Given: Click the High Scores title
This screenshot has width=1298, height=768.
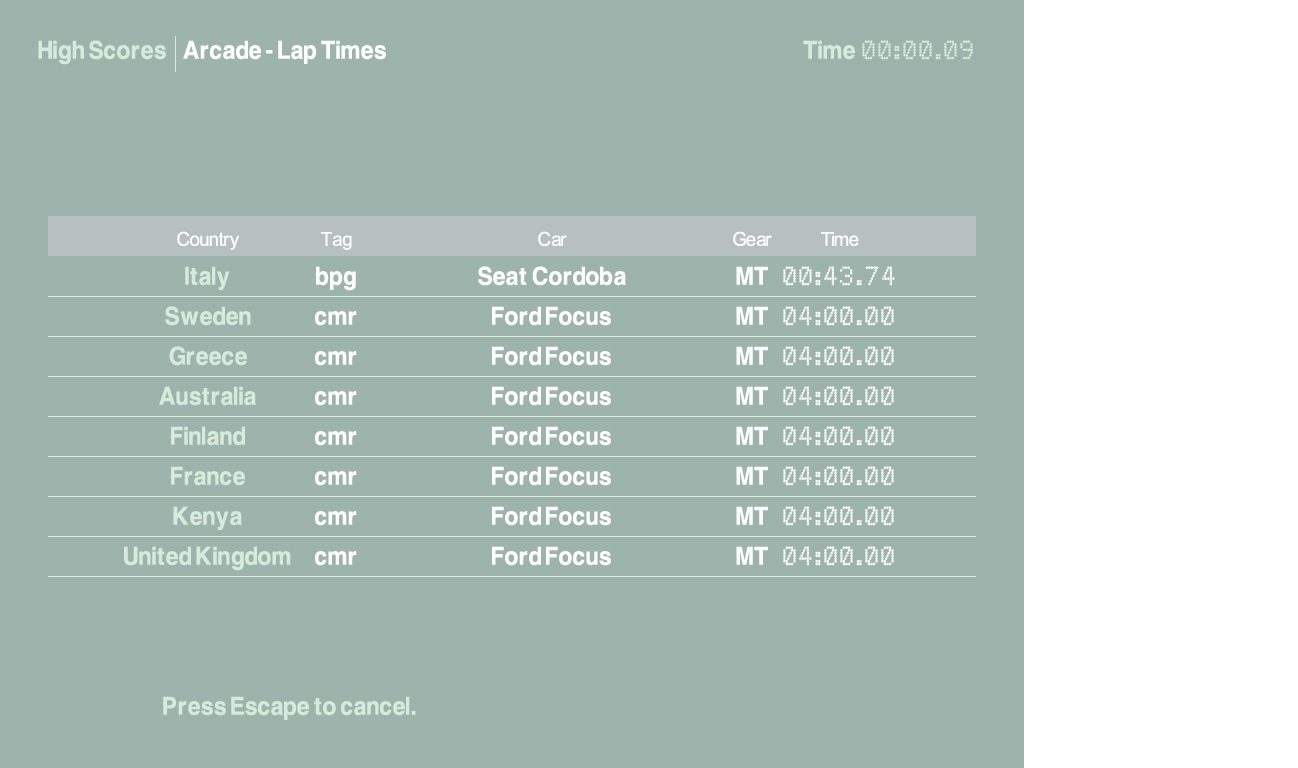Looking at the screenshot, I should tap(101, 51).
